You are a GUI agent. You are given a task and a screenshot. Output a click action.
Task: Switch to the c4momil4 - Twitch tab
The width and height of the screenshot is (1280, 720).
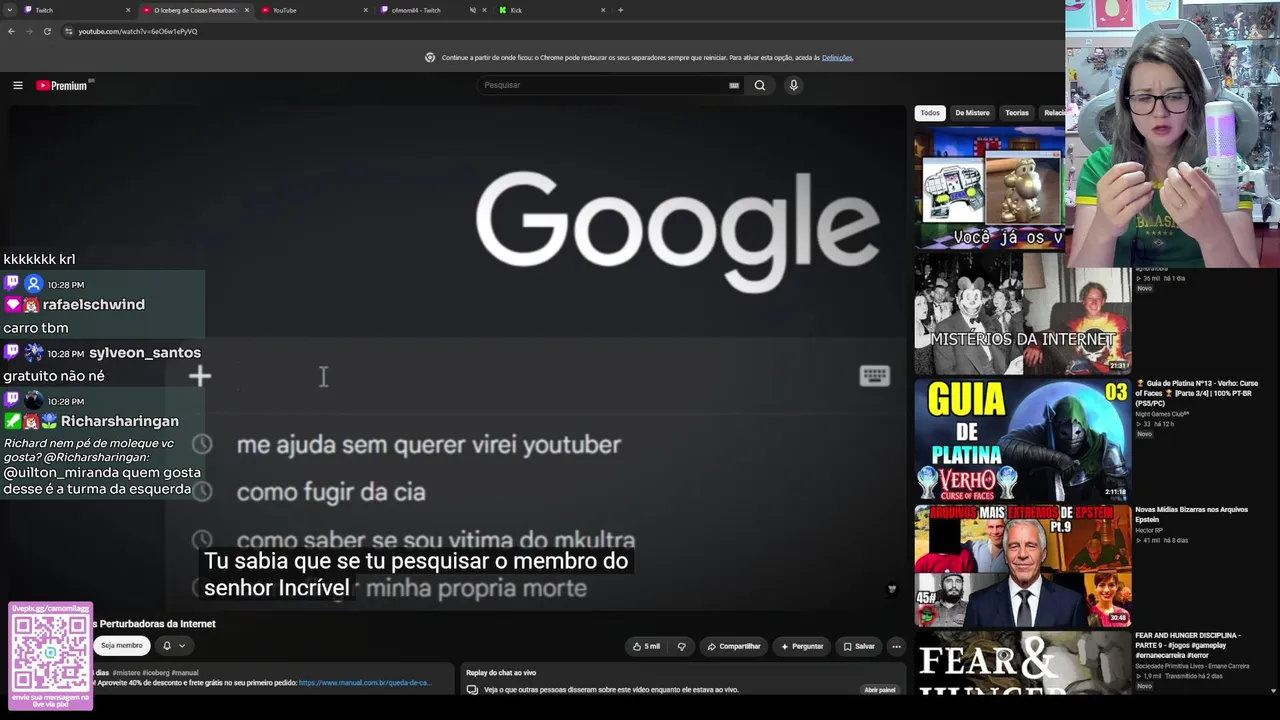point(433,10)
